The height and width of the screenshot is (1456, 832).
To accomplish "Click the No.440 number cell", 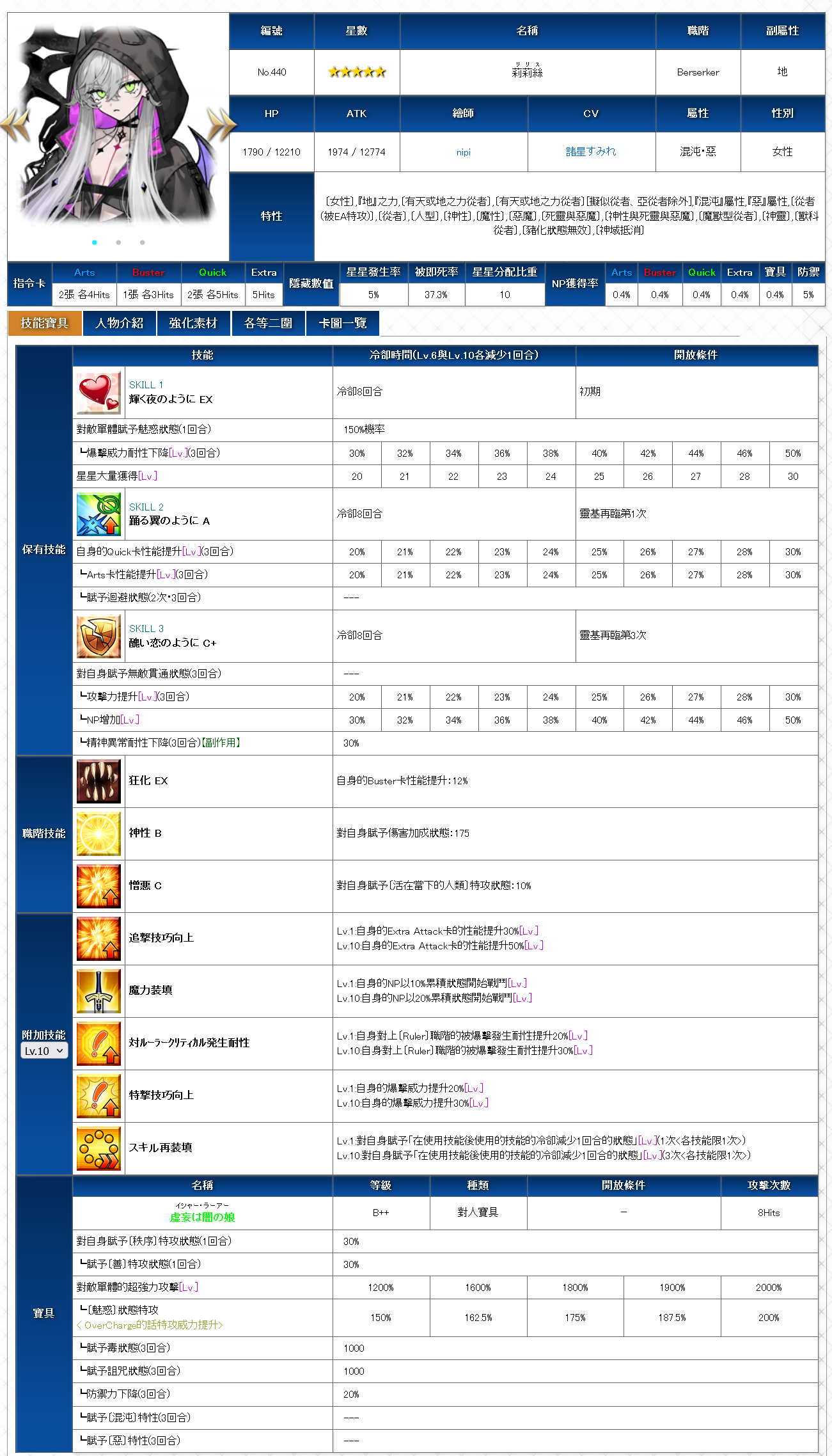I will [x=272, y=72].
